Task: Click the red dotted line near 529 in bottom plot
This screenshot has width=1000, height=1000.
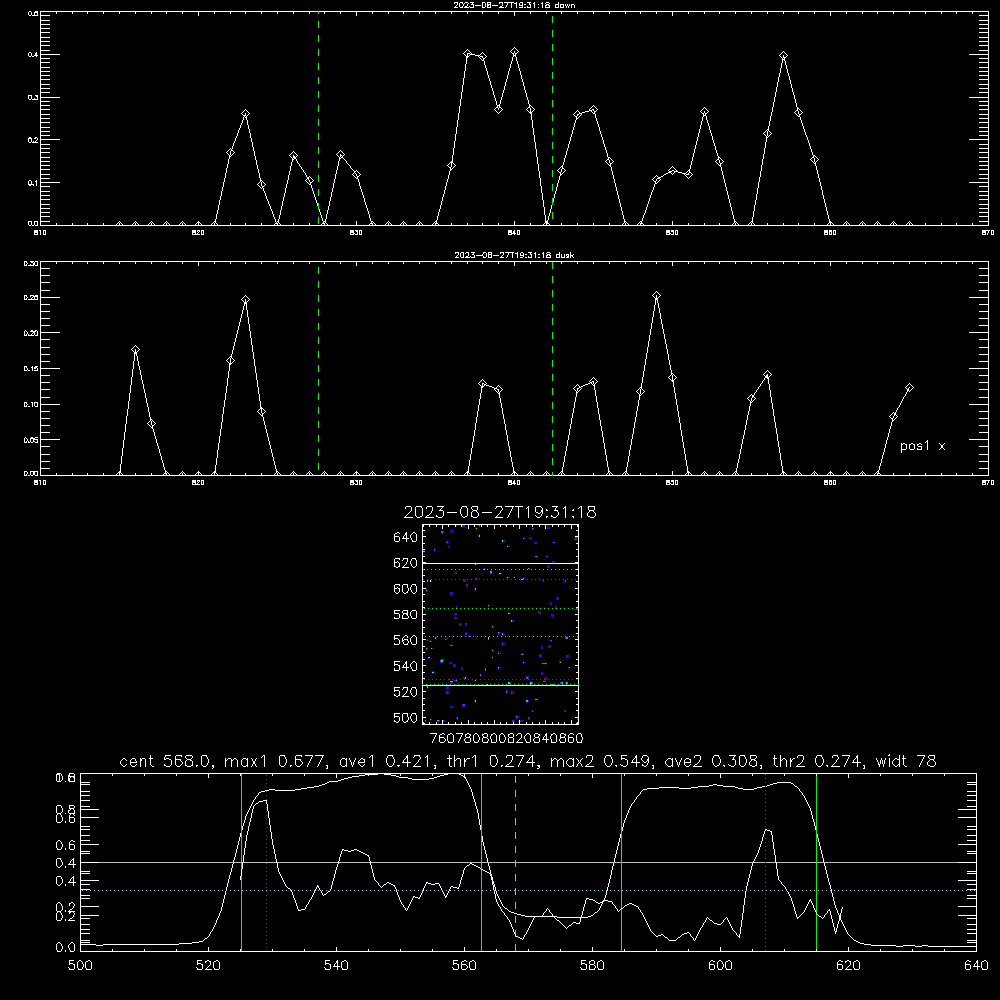Action: pos(267,861)
